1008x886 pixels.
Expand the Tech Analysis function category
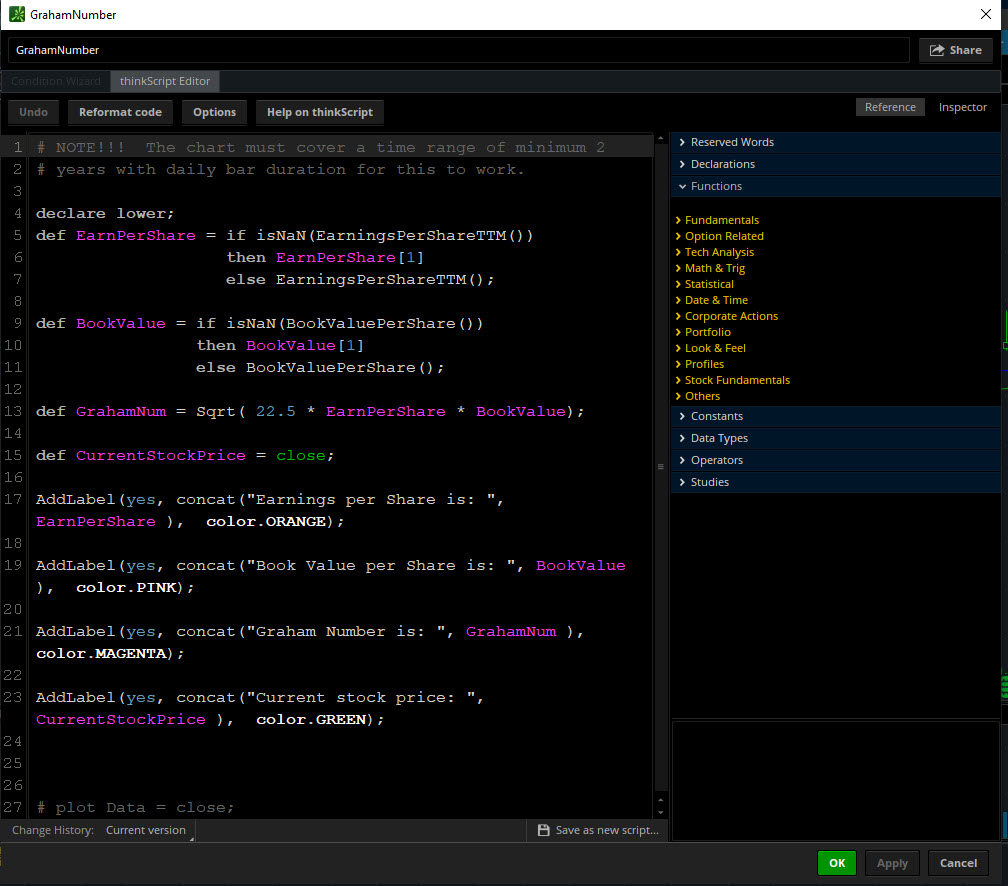click(x=718, y=252)
